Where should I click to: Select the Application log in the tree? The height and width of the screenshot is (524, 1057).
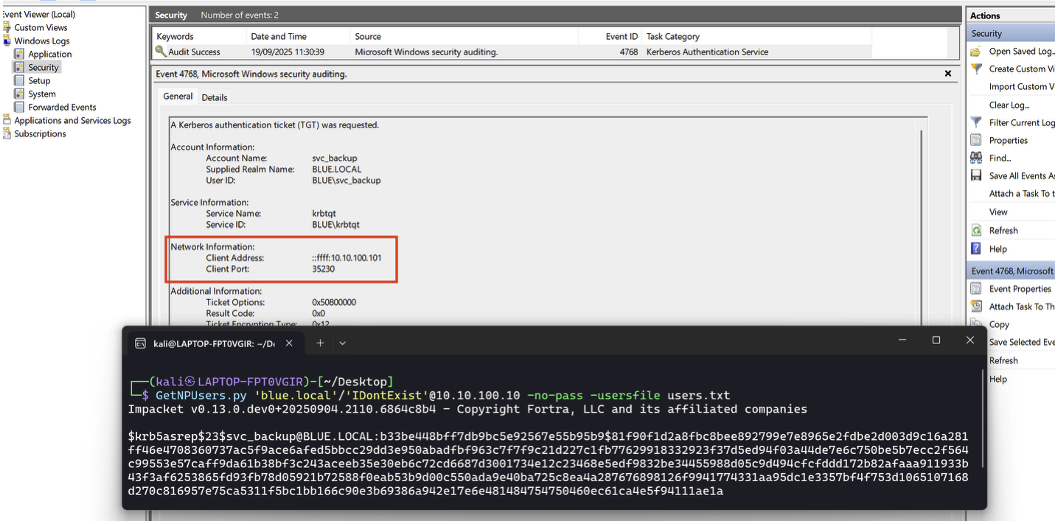[49, 54]
